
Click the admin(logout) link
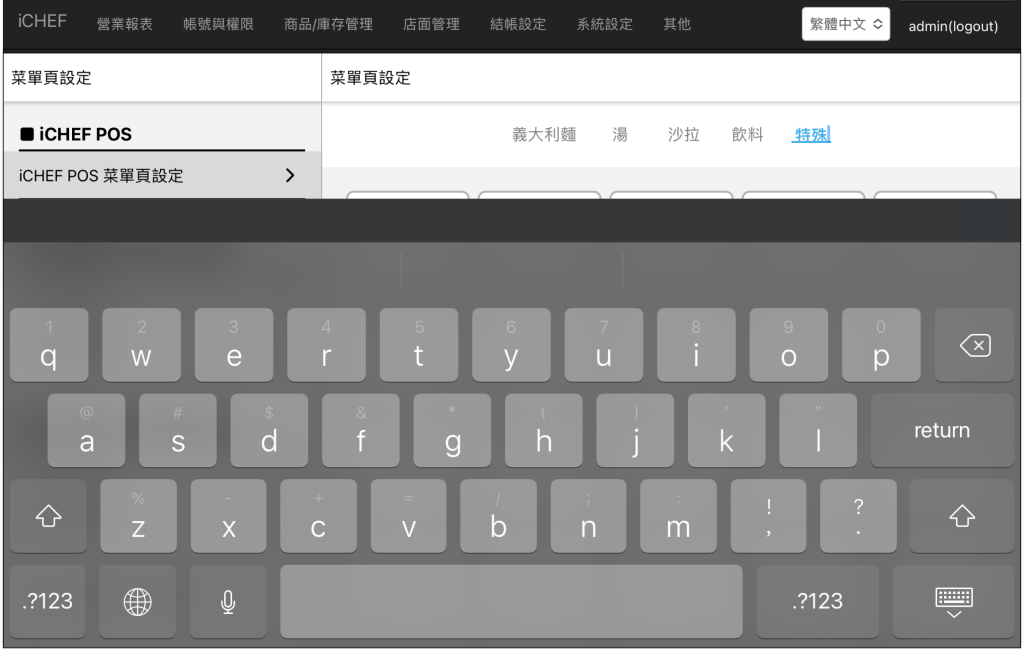[x=953, y=26]
